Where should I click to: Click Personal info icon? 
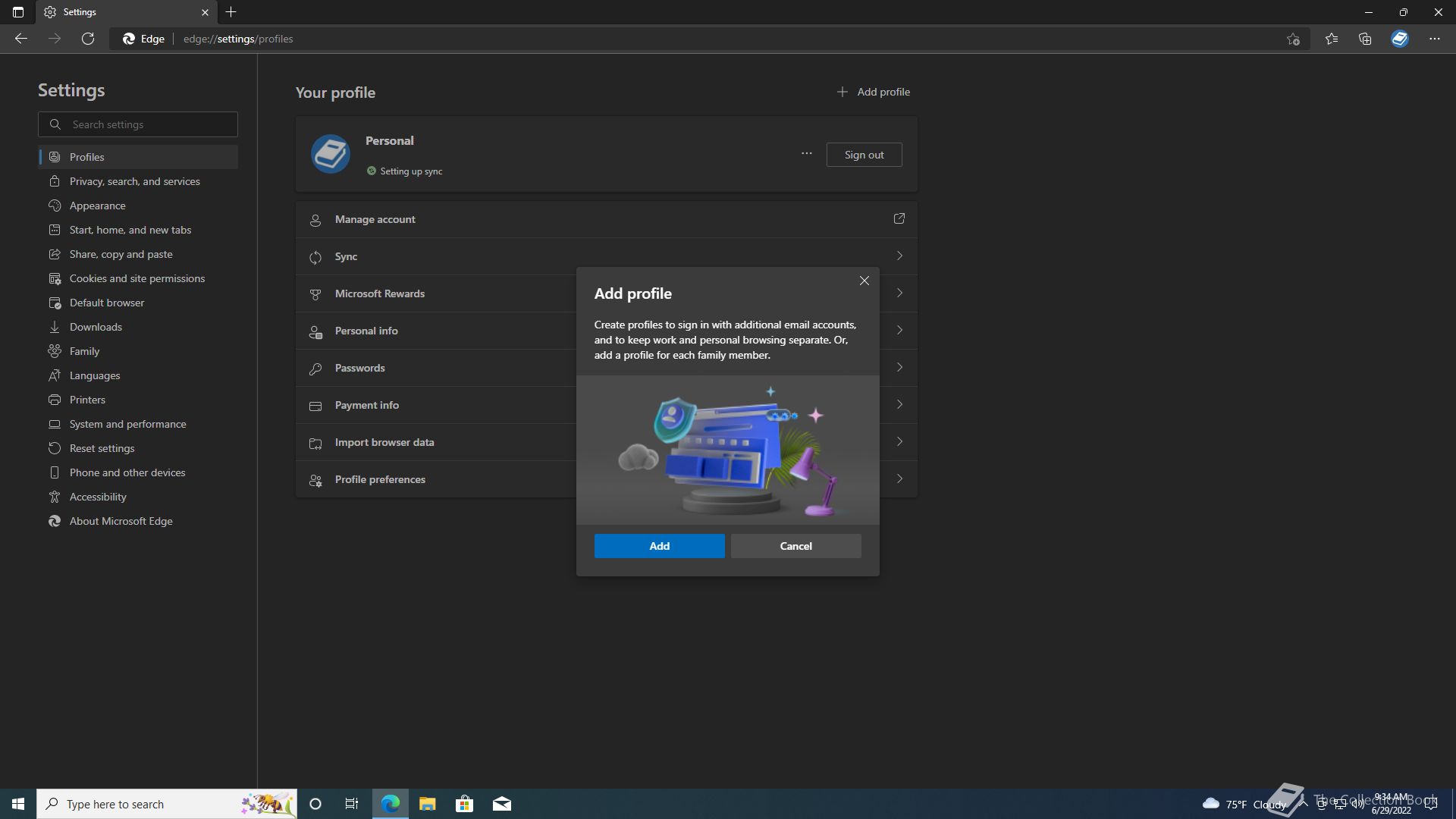click(x=315, y=331)
